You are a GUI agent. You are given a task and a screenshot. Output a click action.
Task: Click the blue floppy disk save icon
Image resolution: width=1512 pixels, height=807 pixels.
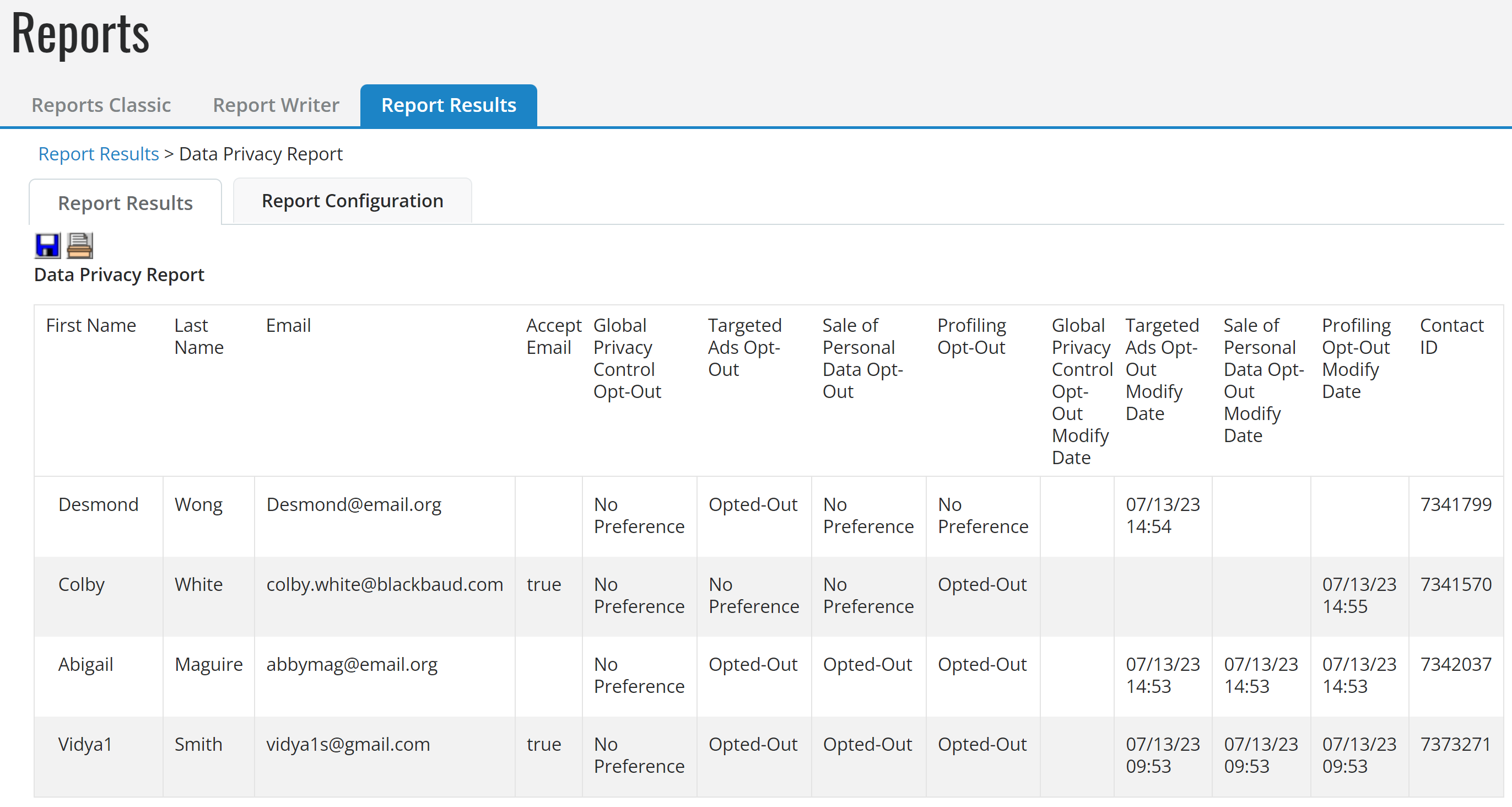[47, 245]
